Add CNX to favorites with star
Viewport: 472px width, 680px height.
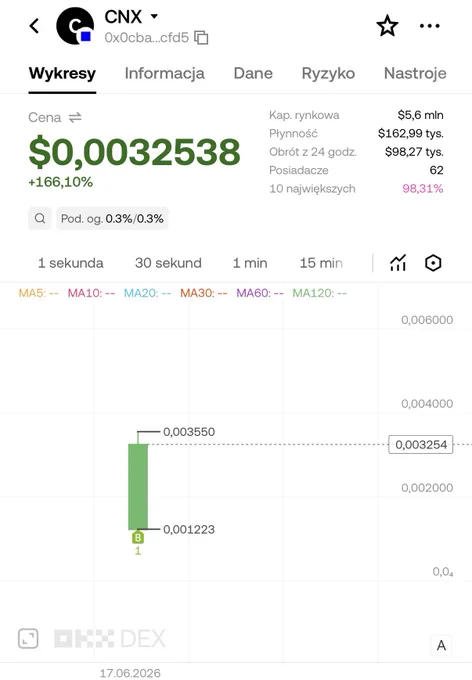pyautogui.click(x=387, y=26)
